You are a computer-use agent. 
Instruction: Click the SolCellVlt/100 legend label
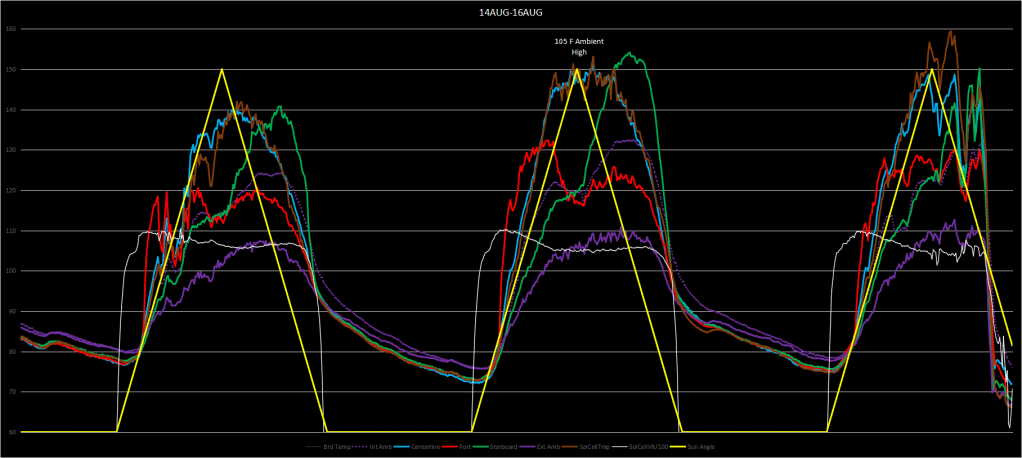(x=649, y=447)
